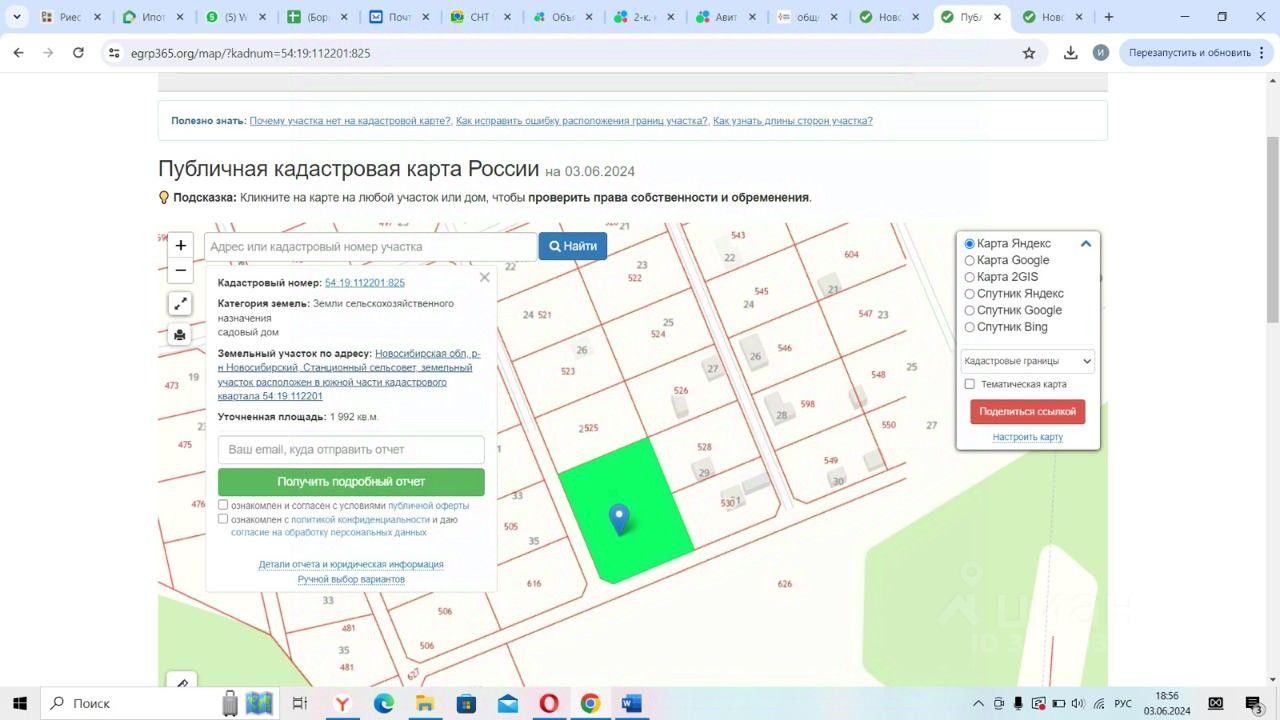
Task: Launch Microsoft Edge from taskbar
Action: click(384, 703)
